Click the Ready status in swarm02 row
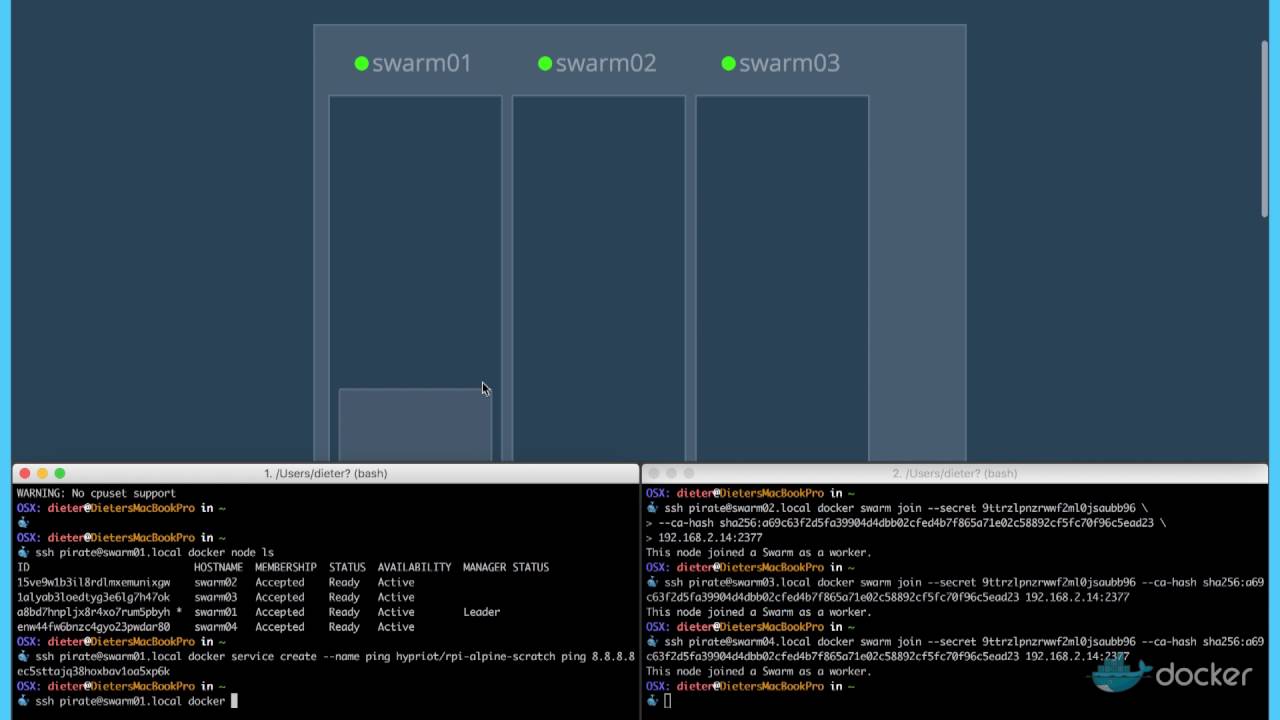This screenshot has width=1280, height=720. pos(344,582)
